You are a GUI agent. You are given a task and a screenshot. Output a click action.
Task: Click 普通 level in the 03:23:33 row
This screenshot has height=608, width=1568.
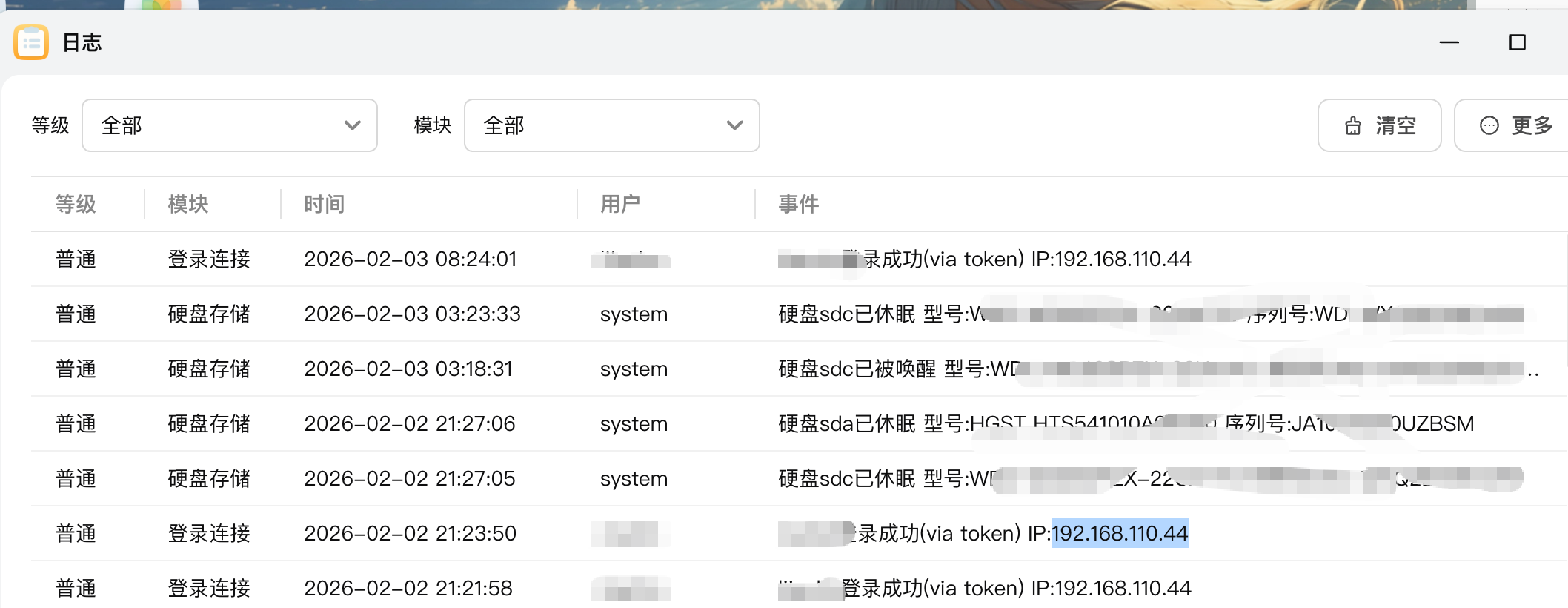76,314
